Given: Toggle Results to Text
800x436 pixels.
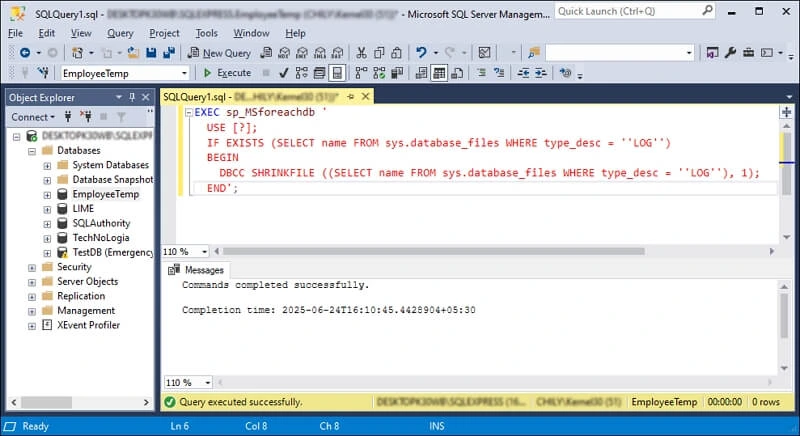Looking at the screenshot, I should 421,73.
